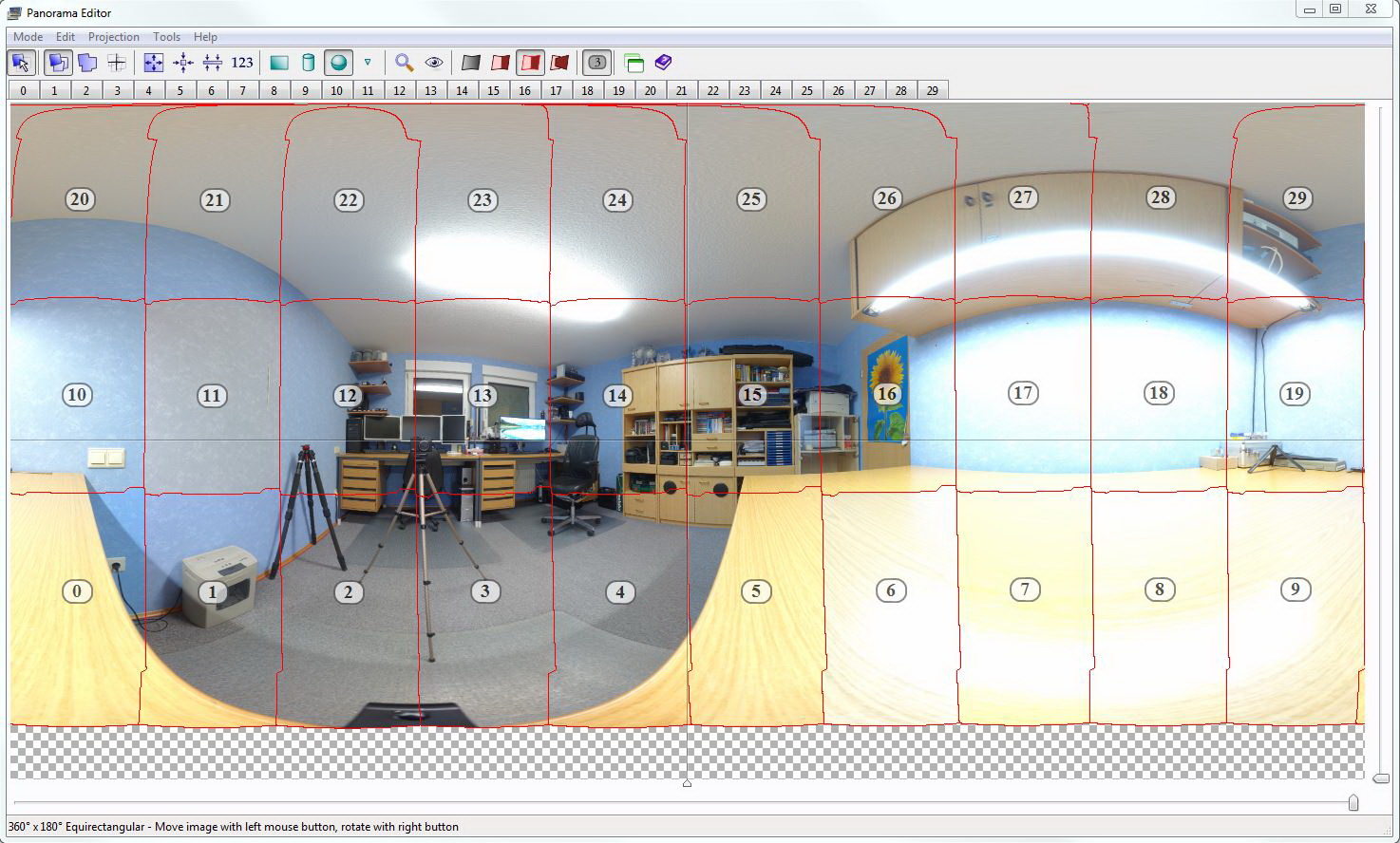This screenshot has height=843, width=1400.
Task: Choose the cylindrical projection icon
Action: [308, 63]
